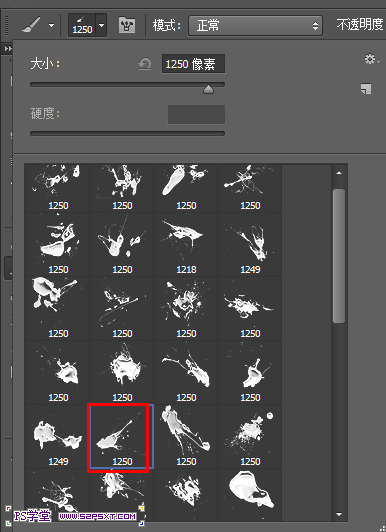Choose the 1249 brush in second row
The image size is (386, 532).
coord(250,245)
